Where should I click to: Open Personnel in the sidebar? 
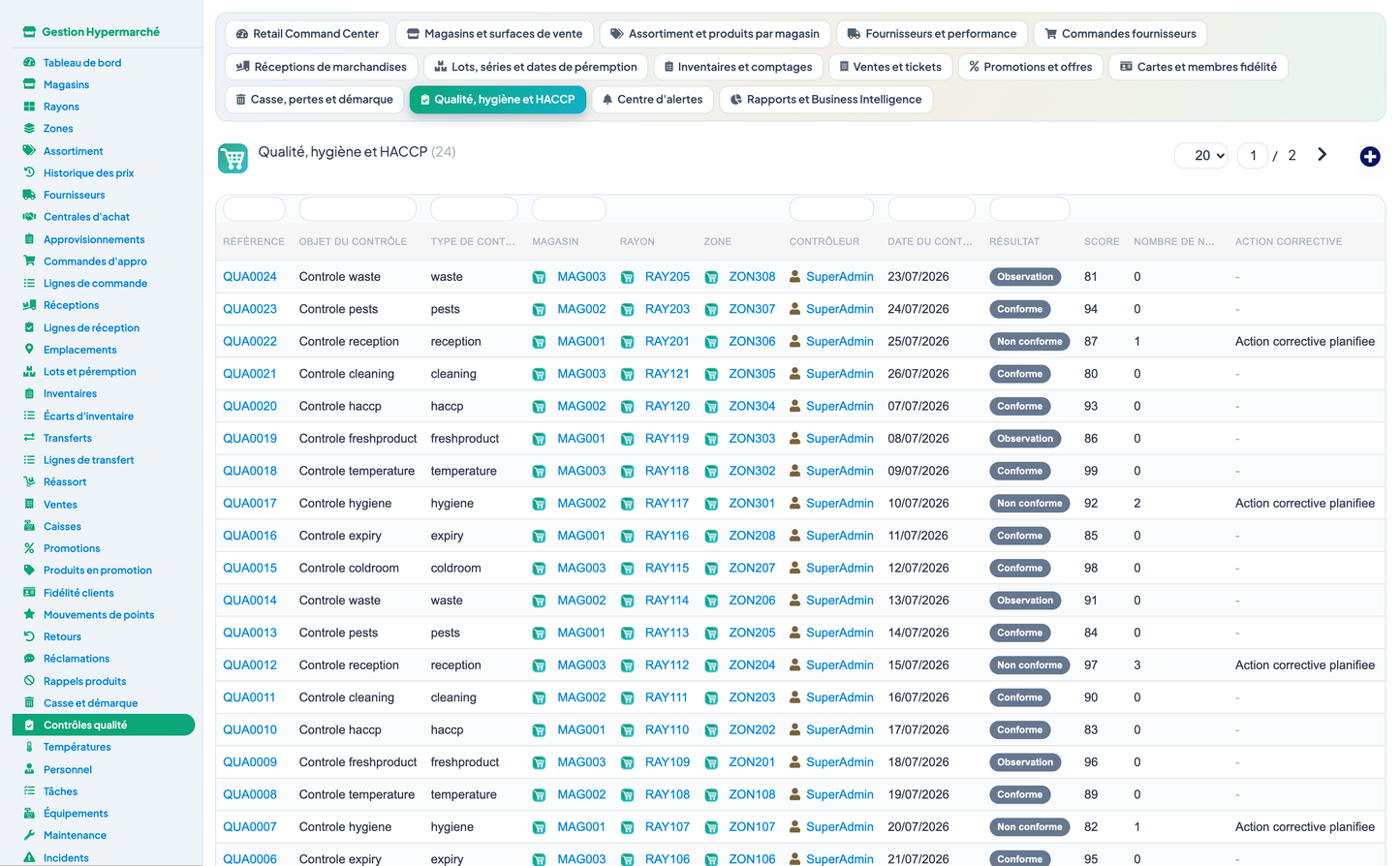pos(68,769)
